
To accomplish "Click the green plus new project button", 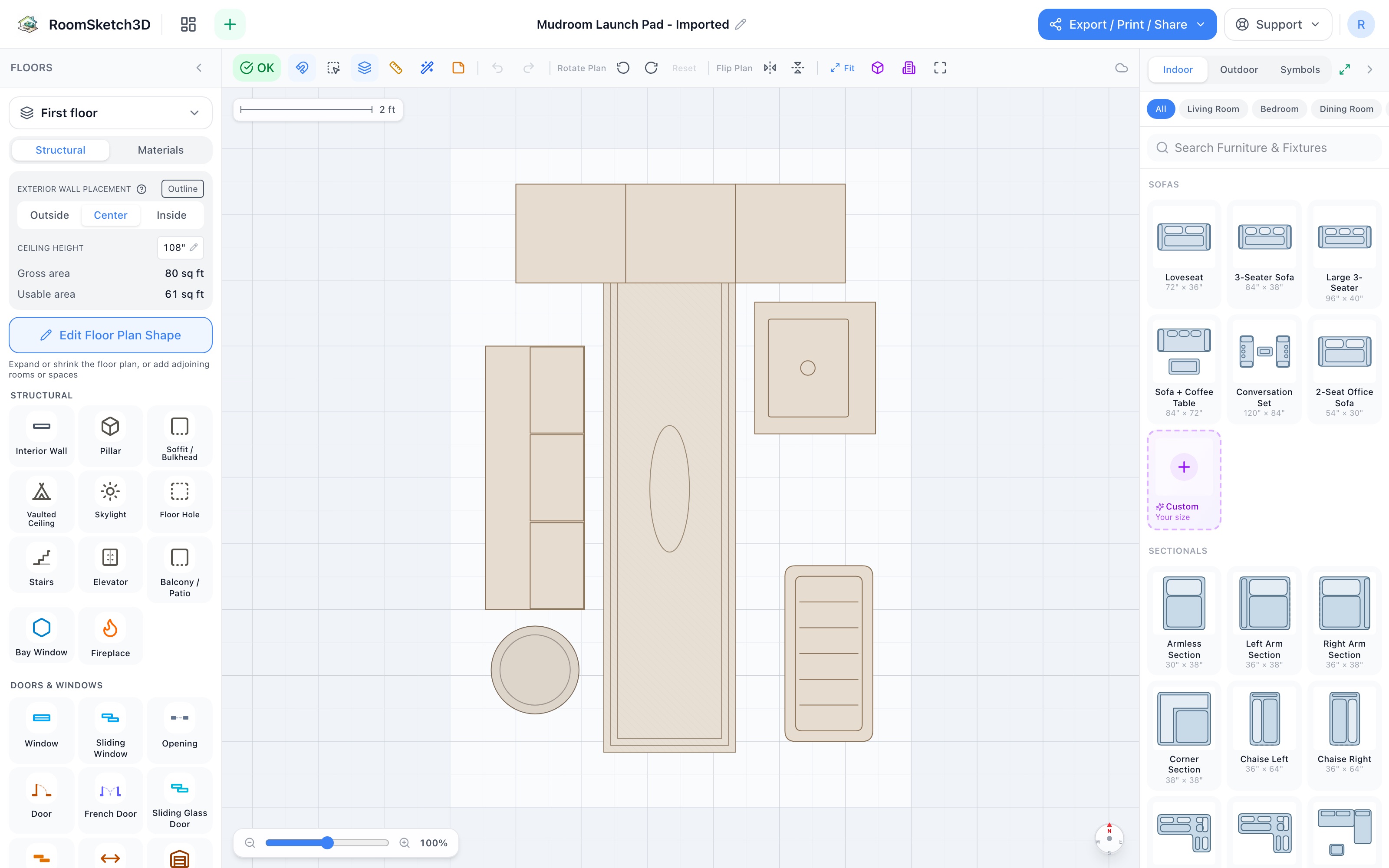I will [x=230, y=24].
